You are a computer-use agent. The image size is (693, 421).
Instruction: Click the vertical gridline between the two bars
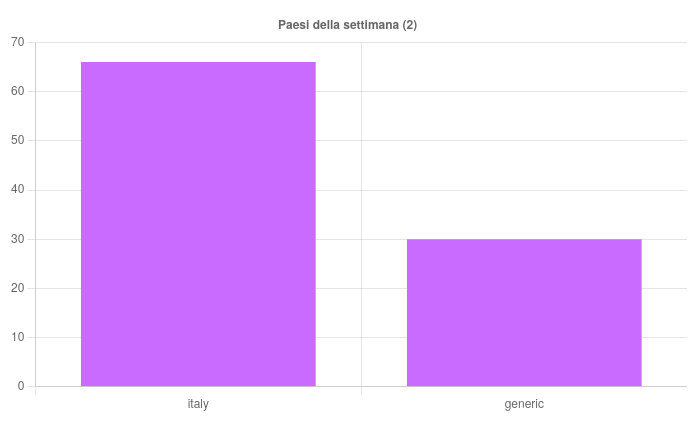coord(361,150)
